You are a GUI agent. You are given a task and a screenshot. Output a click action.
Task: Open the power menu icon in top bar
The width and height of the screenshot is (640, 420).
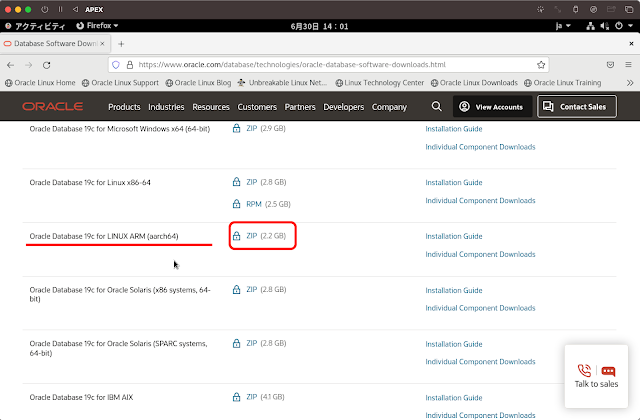pyautogui.click(x=619, y=26)
